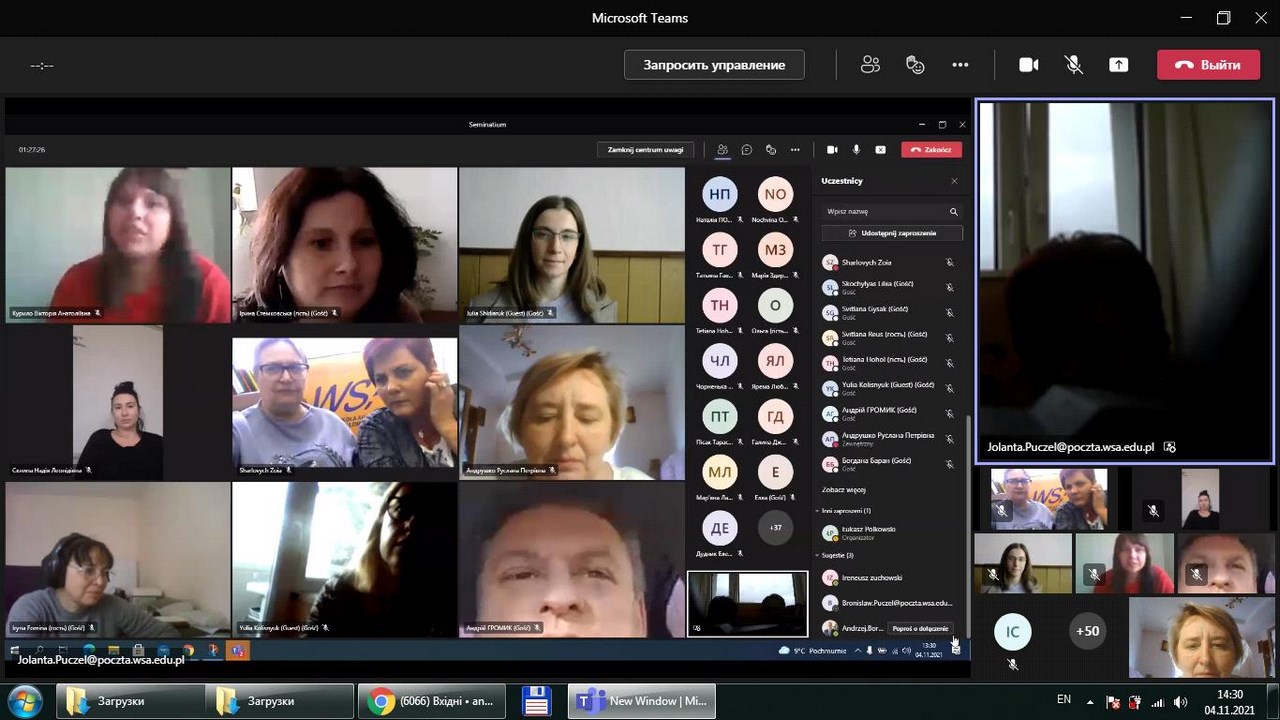Screen dimensions: 1280x720
Task: Open the reactions and raise hand icon
Action: click(915, 65)
